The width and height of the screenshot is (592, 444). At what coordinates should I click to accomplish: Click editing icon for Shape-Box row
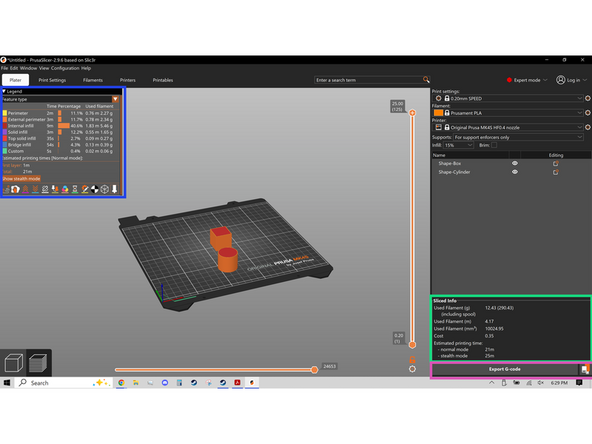point(555,163)
